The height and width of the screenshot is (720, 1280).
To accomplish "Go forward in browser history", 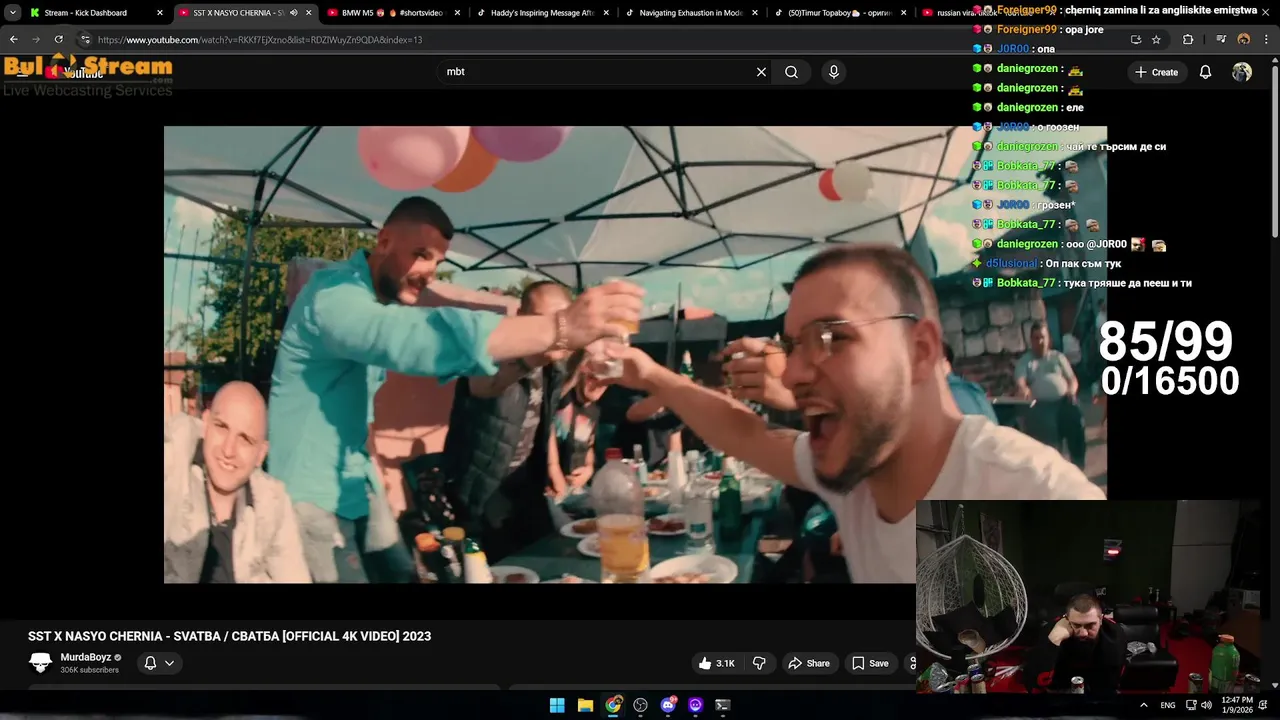I will [36, 40].
